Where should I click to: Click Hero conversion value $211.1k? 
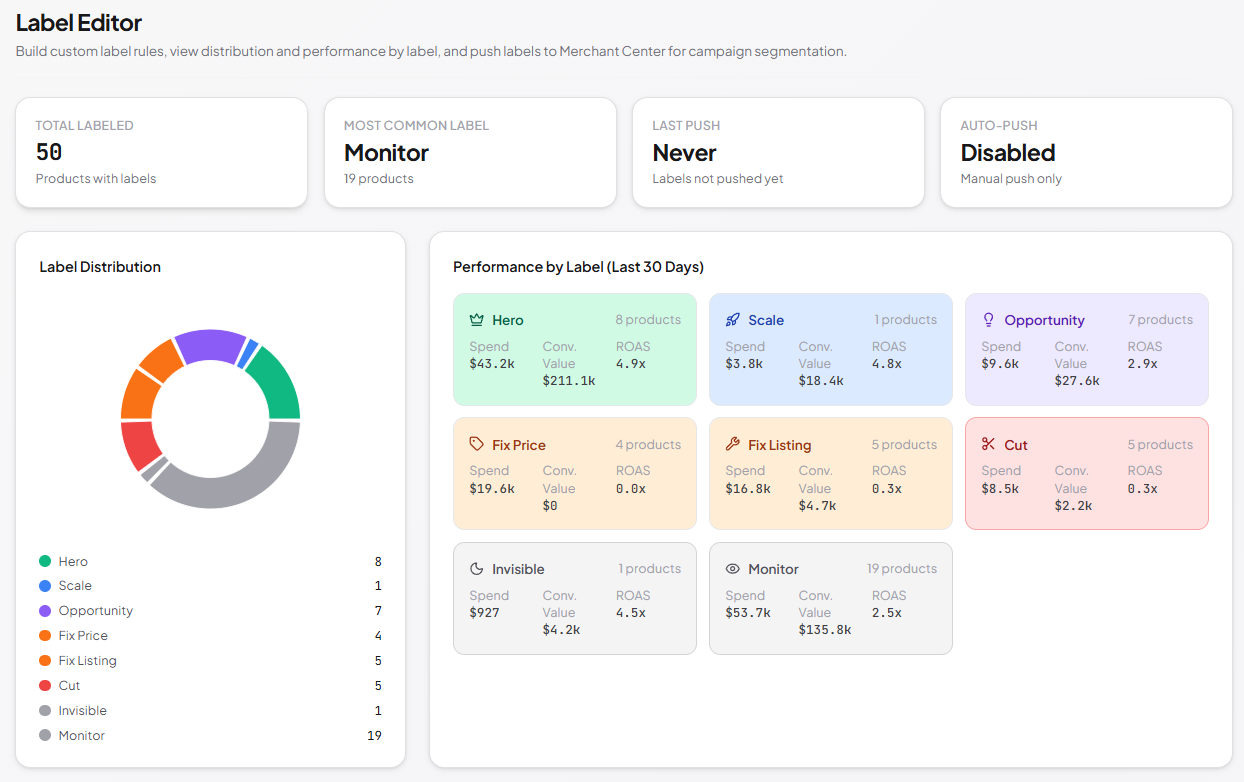tap(569, 381)
